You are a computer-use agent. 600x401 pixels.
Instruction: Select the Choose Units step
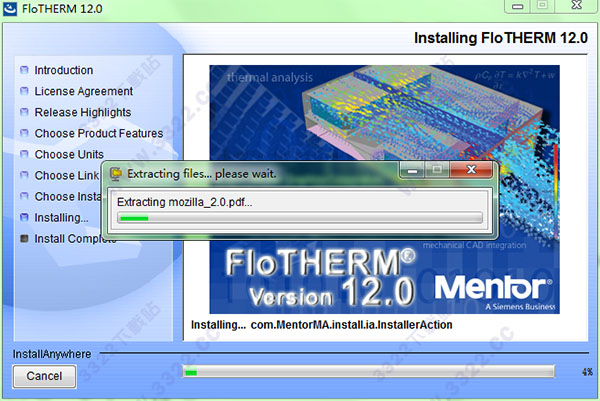click(69, 155)
